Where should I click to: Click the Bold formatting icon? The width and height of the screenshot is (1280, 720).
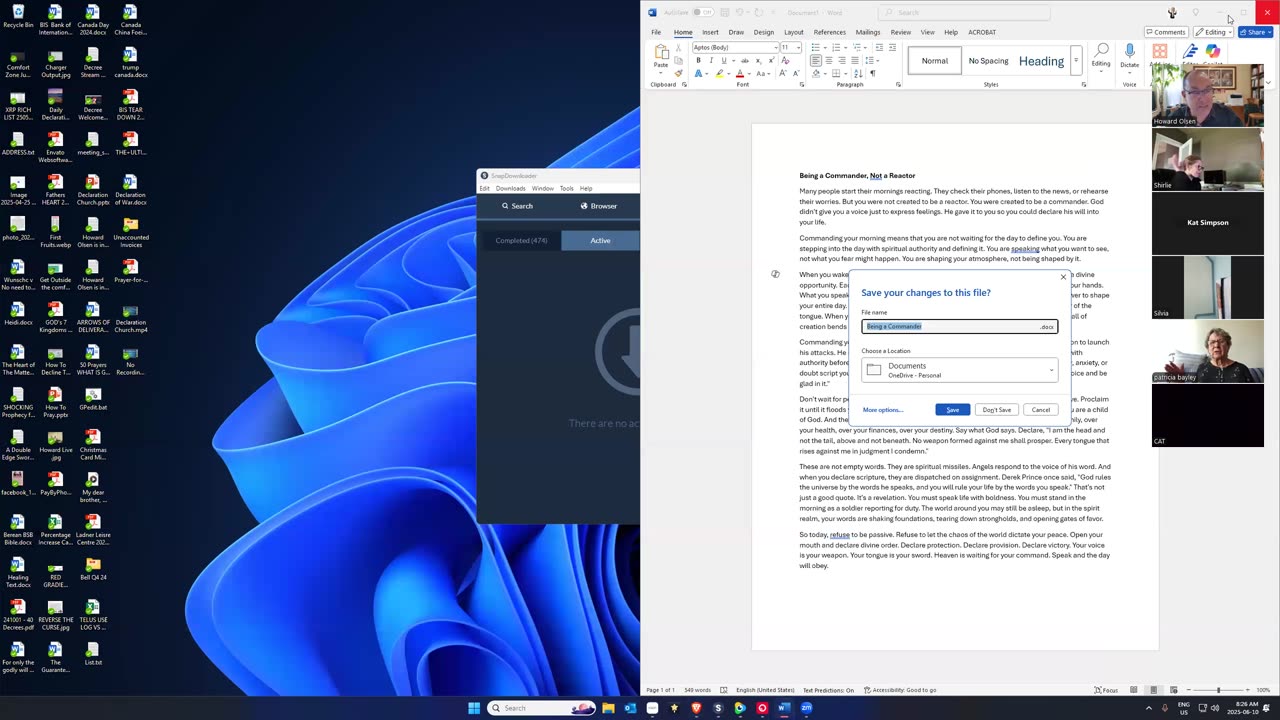[x=698, y=60]
